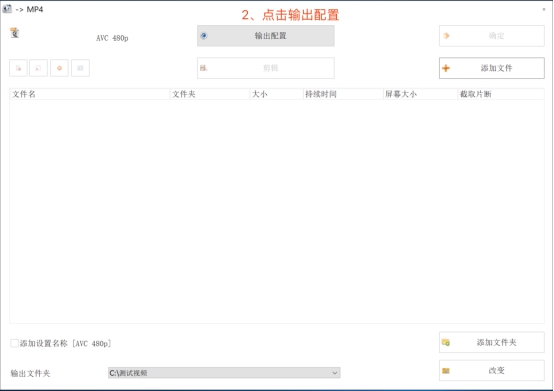Click the 改变 change folder button
The image size is (554, 391).
pyautogui.click(x=491, y=371)
